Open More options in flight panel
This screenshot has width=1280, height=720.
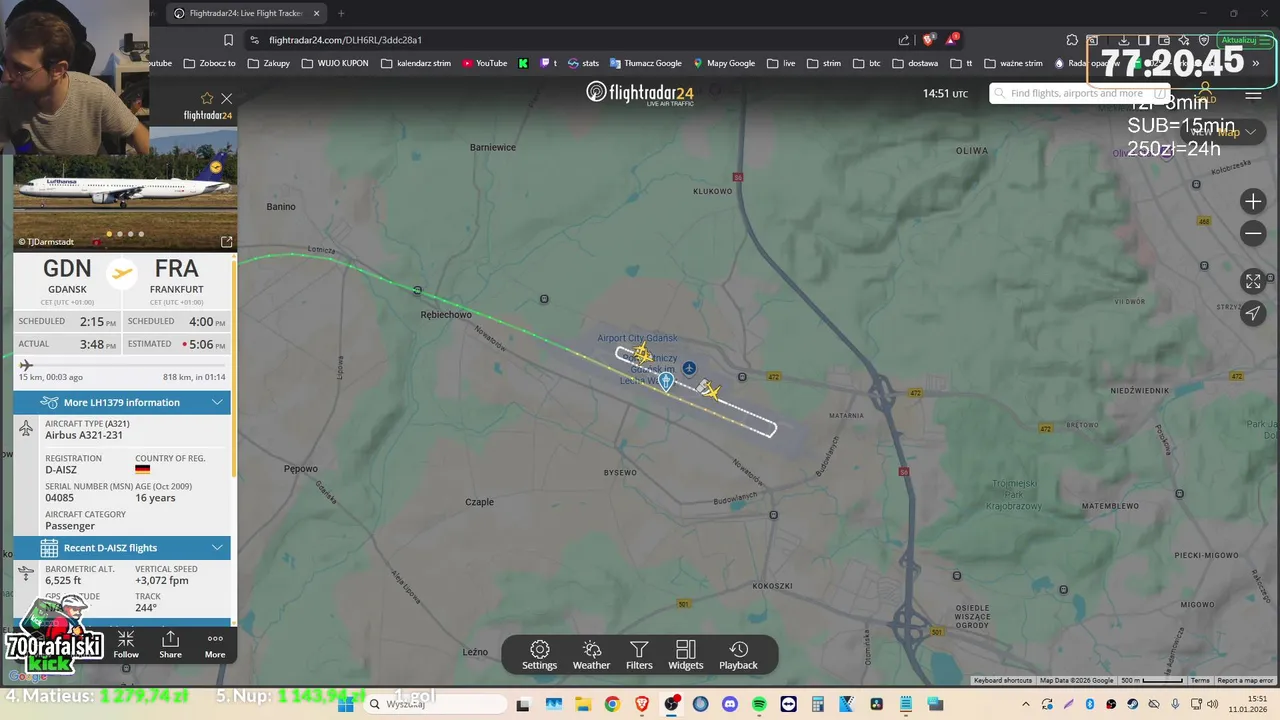(x=215, y=645)
